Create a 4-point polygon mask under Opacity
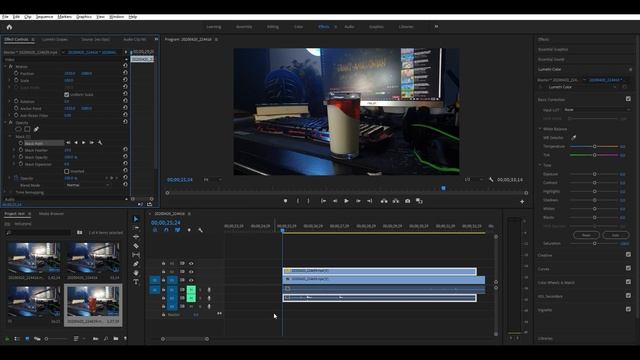 click(27, 129)
